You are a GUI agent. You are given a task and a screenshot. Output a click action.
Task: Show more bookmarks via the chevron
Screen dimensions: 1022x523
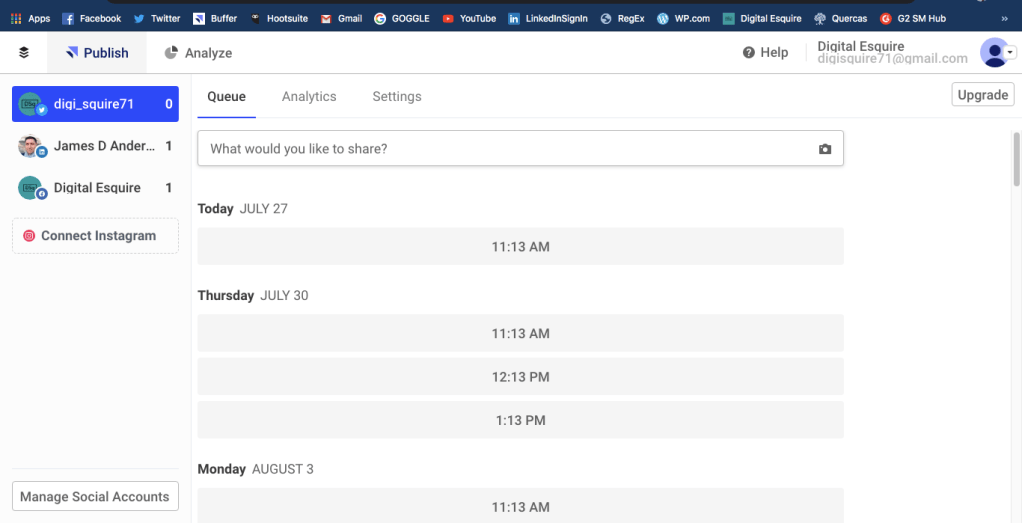pyautogui.click(x=1003, y=18)
